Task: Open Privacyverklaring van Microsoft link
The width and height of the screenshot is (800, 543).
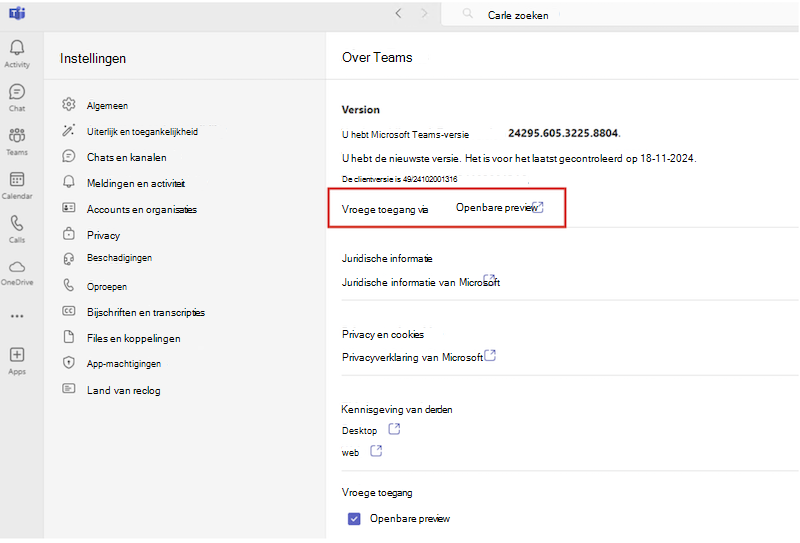Action: click(x=412, y=358)
